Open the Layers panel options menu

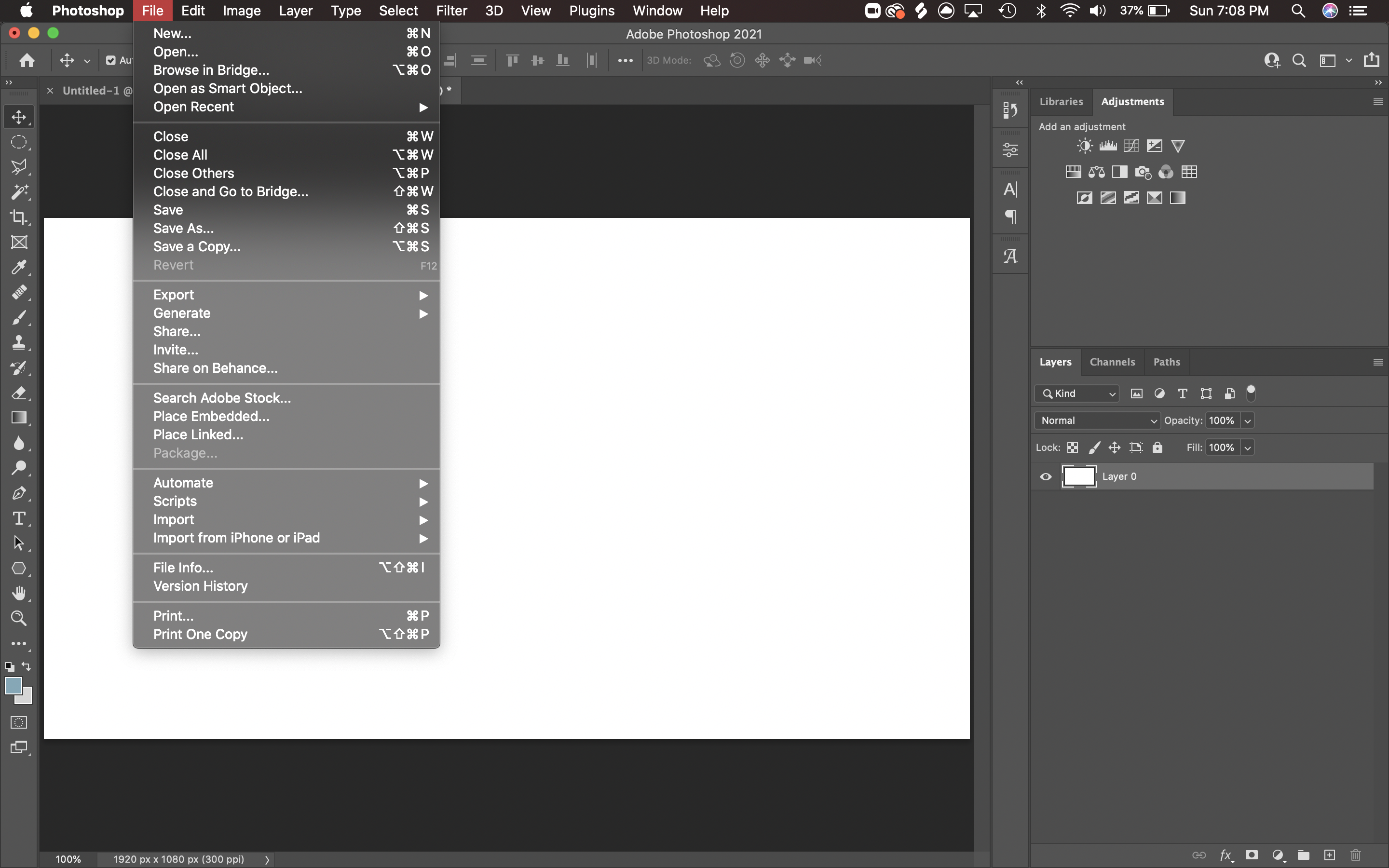pos(1377,362)
